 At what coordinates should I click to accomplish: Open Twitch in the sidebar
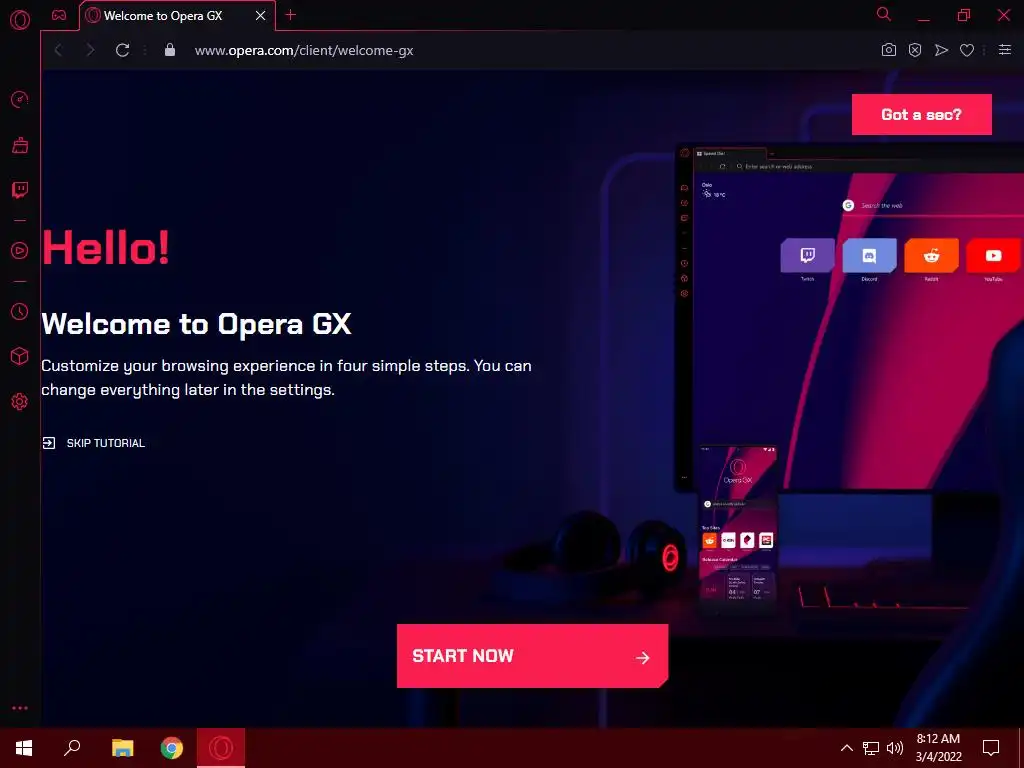coord(20,190)
